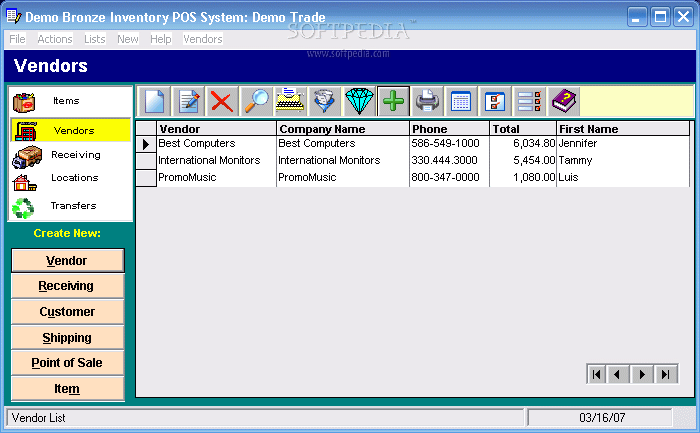Click the typewriter toolbar icon
700x433 pixels.
(x=290, y=101)
